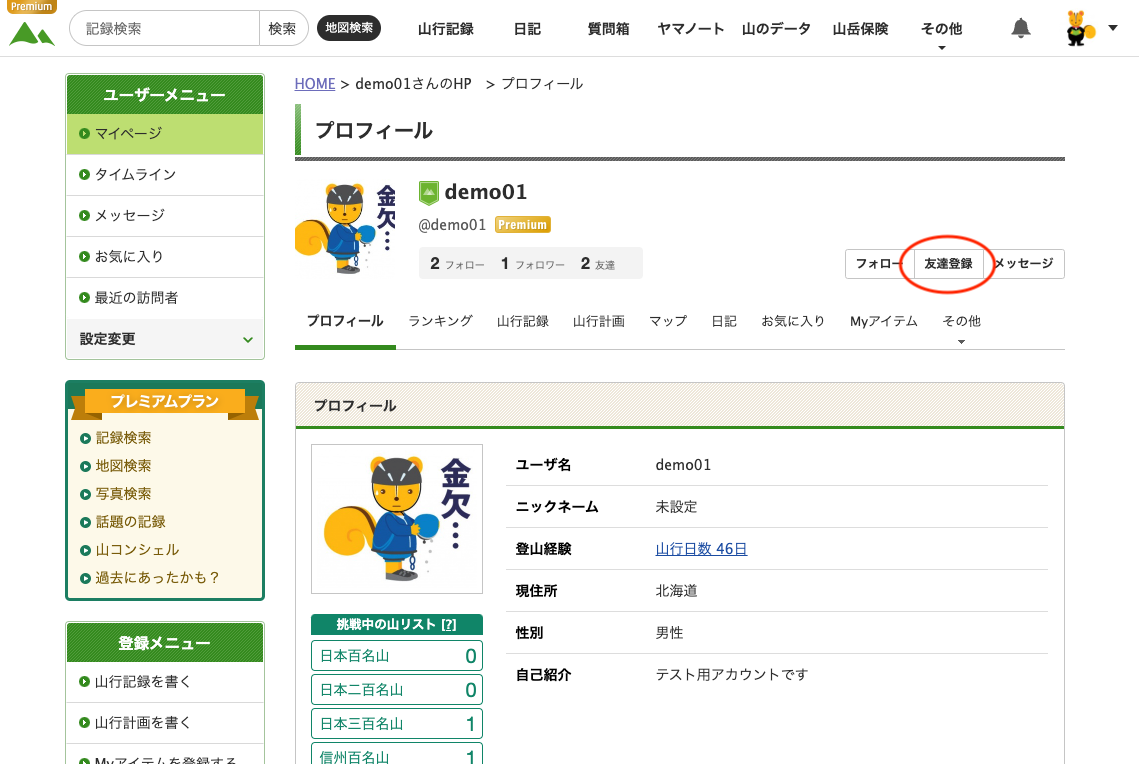Open 山行記録 in top navigation
The image size is (1139, 764).
click(x=445, y=29)
